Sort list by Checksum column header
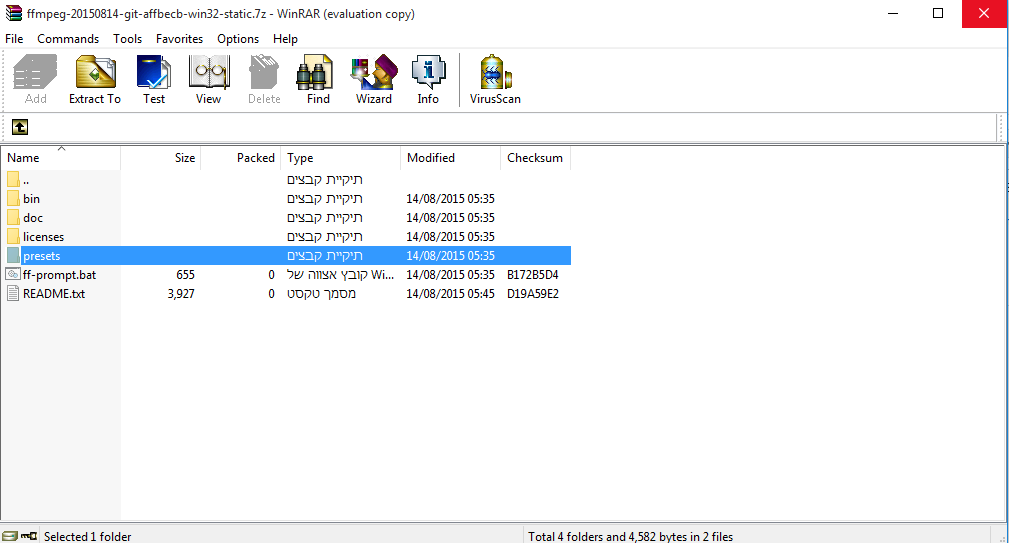The image size is (1009, 543). (x=535, y=158)
